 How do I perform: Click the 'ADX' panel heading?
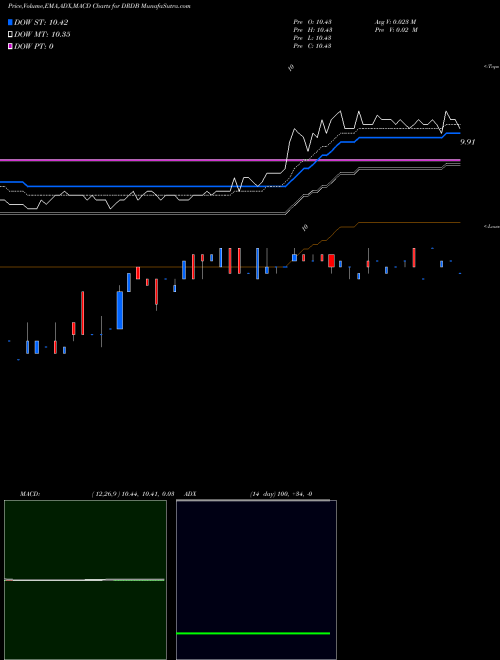(x=190, y=494)
